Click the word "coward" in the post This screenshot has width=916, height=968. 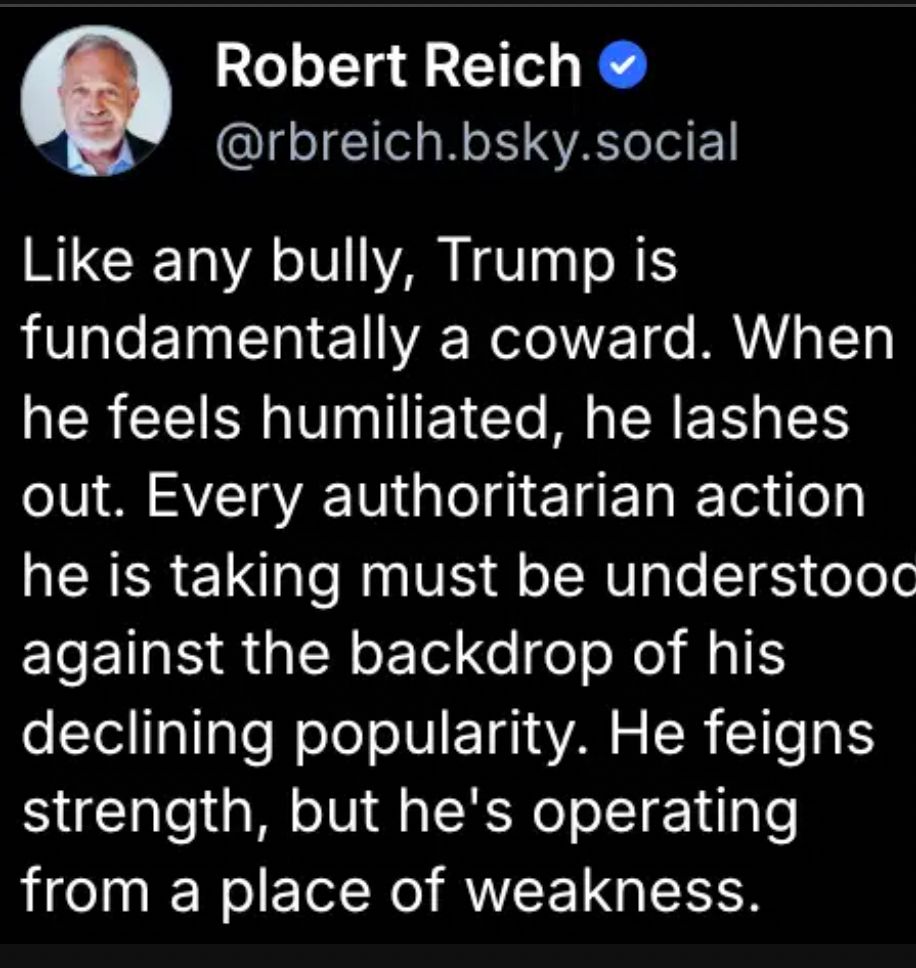click(x=594, y=340)
